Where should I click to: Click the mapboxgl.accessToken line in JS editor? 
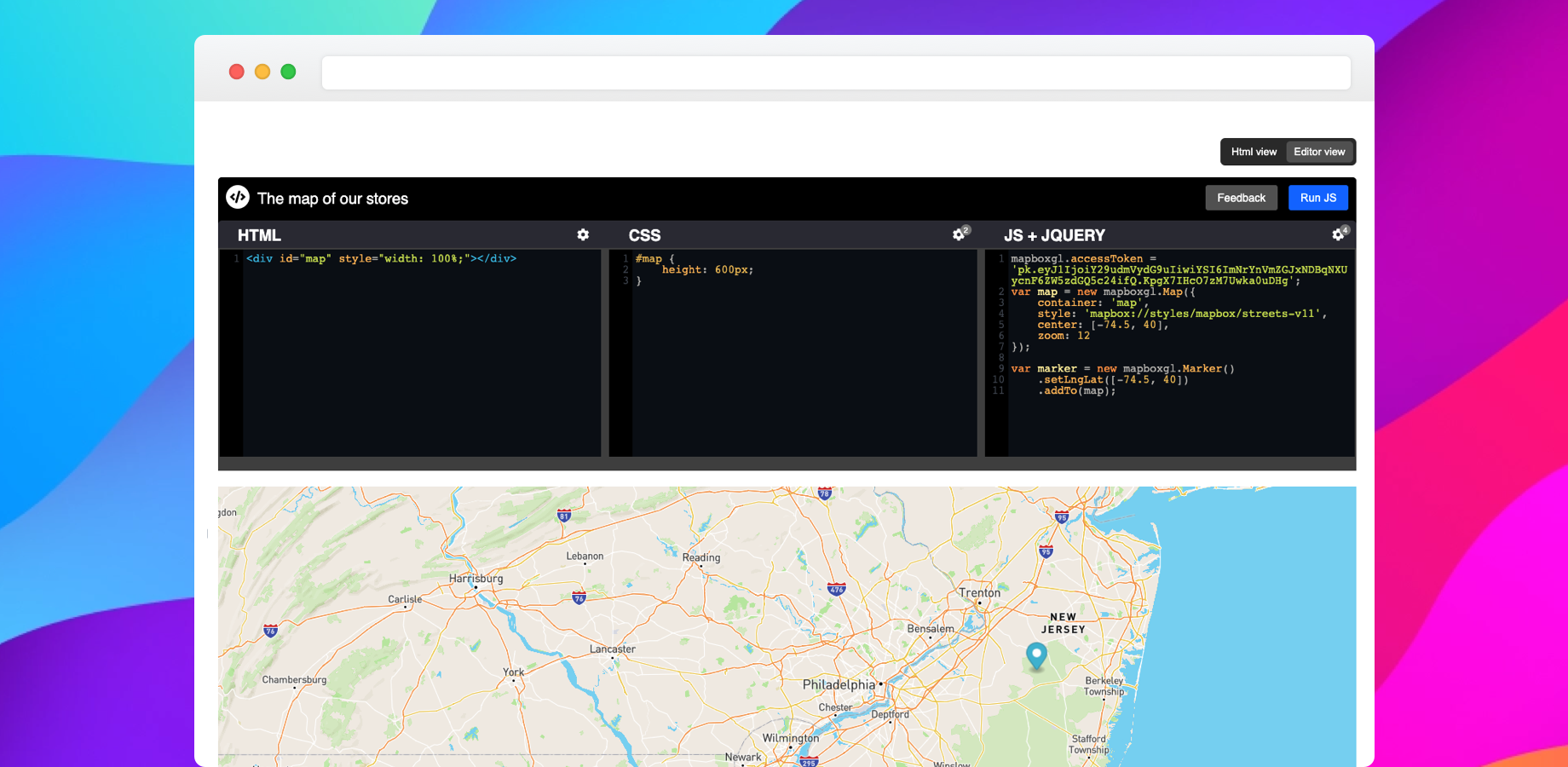pyautogui.click(x=1083, y=258)
